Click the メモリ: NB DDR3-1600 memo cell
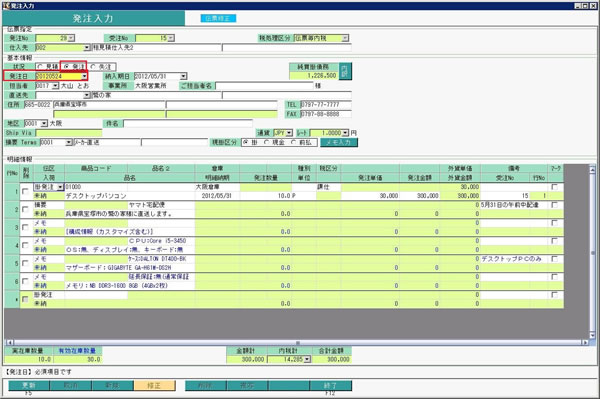Screen dimensions: 600x399 click(x=129, y=285)
